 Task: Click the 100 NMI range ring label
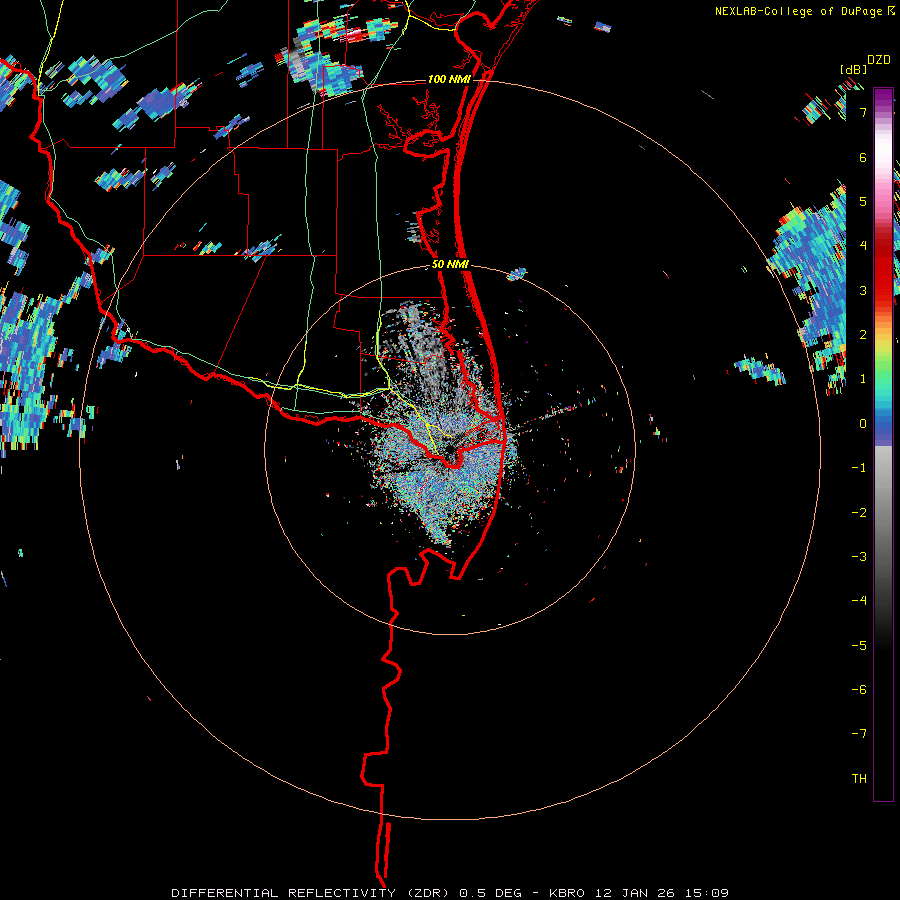pos(449,79)
